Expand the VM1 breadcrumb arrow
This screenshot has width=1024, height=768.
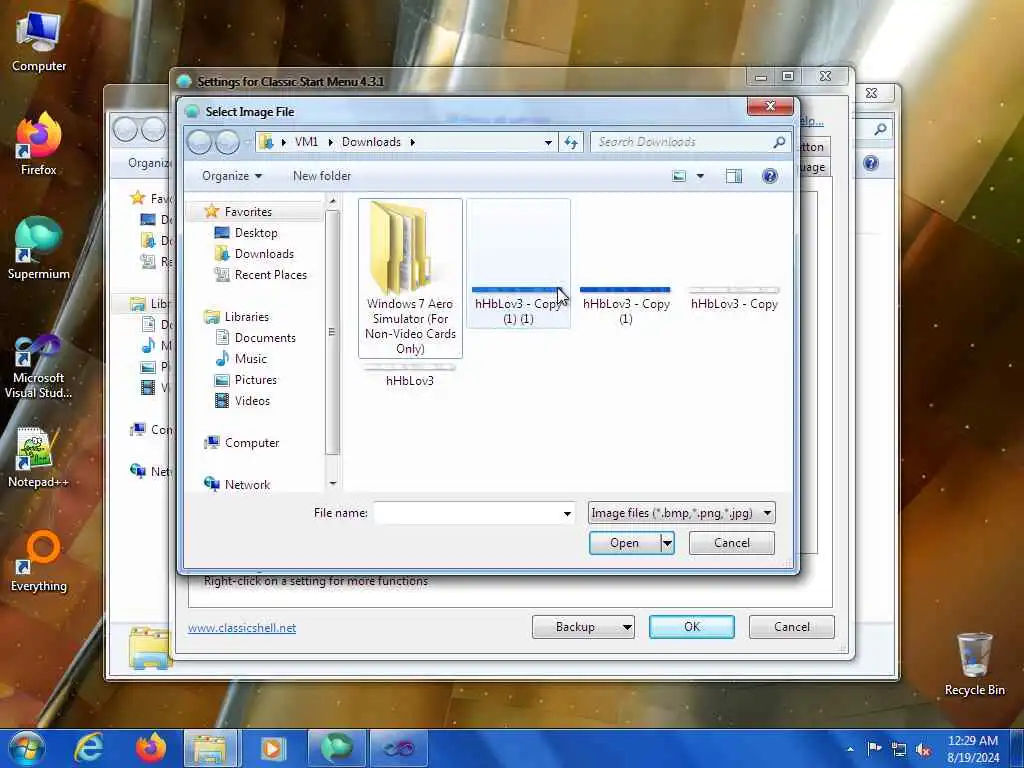(x=330, y=142)
